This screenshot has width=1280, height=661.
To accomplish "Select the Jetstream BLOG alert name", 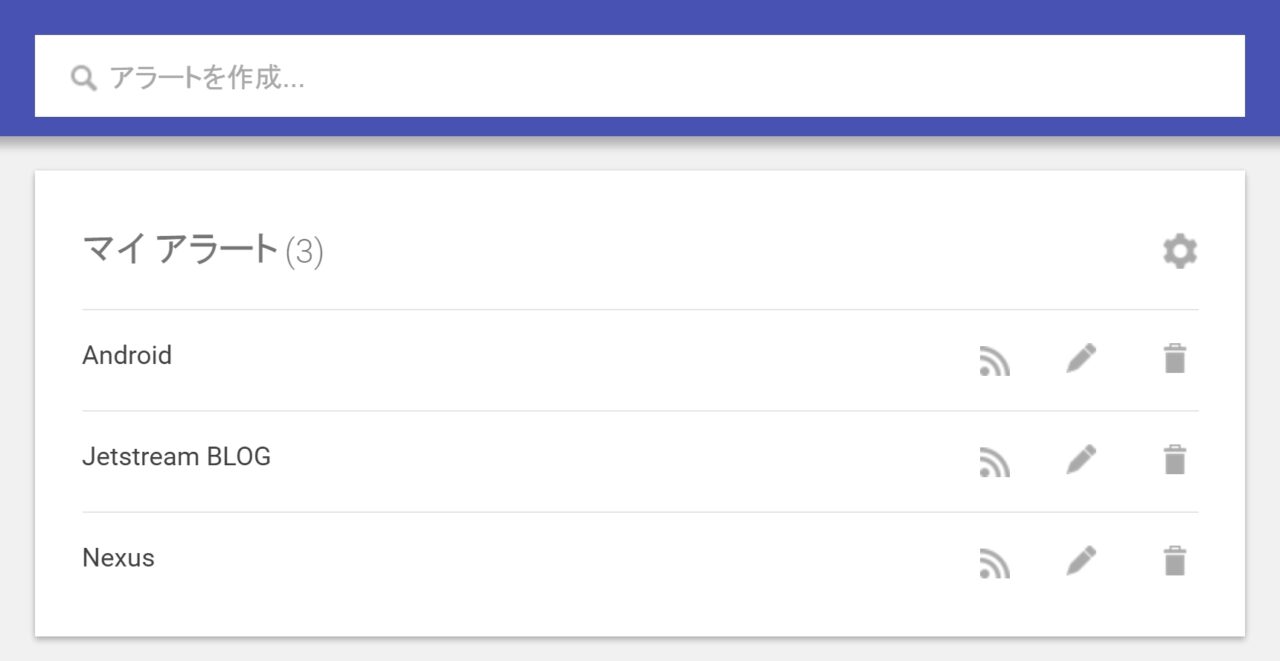I will click(x=176, y=457).
